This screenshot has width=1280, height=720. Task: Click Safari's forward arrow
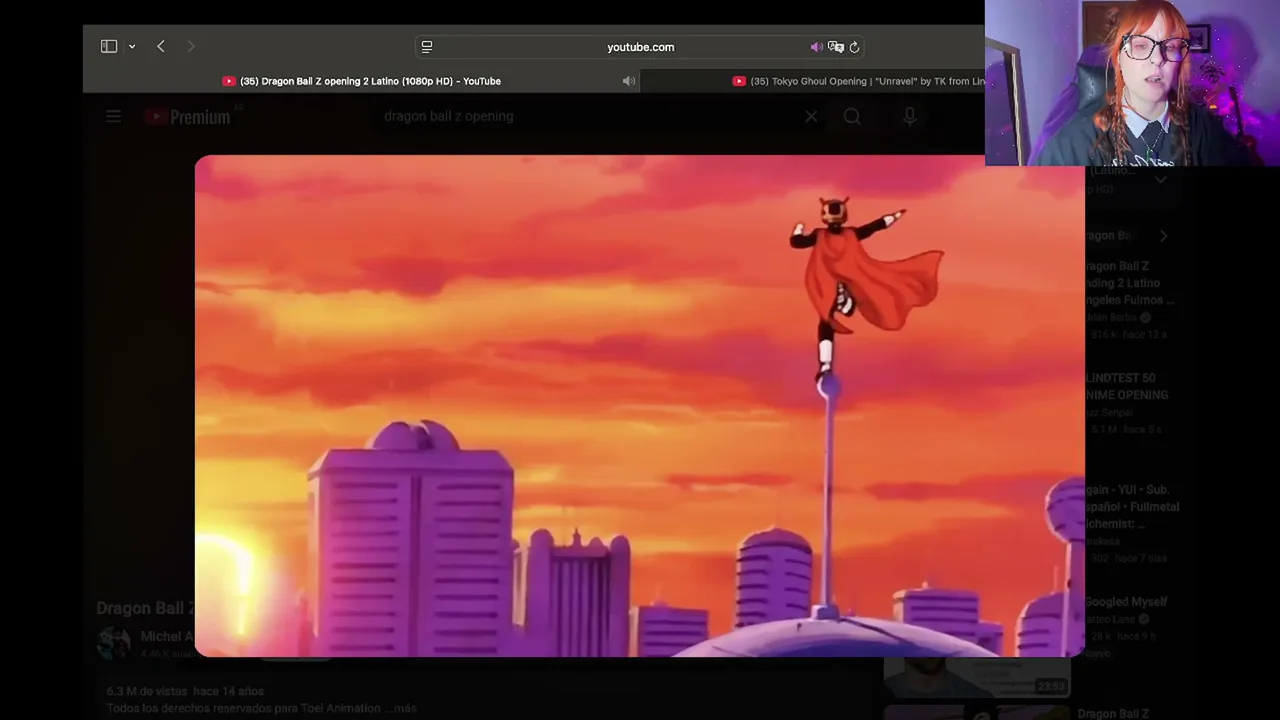191,46
